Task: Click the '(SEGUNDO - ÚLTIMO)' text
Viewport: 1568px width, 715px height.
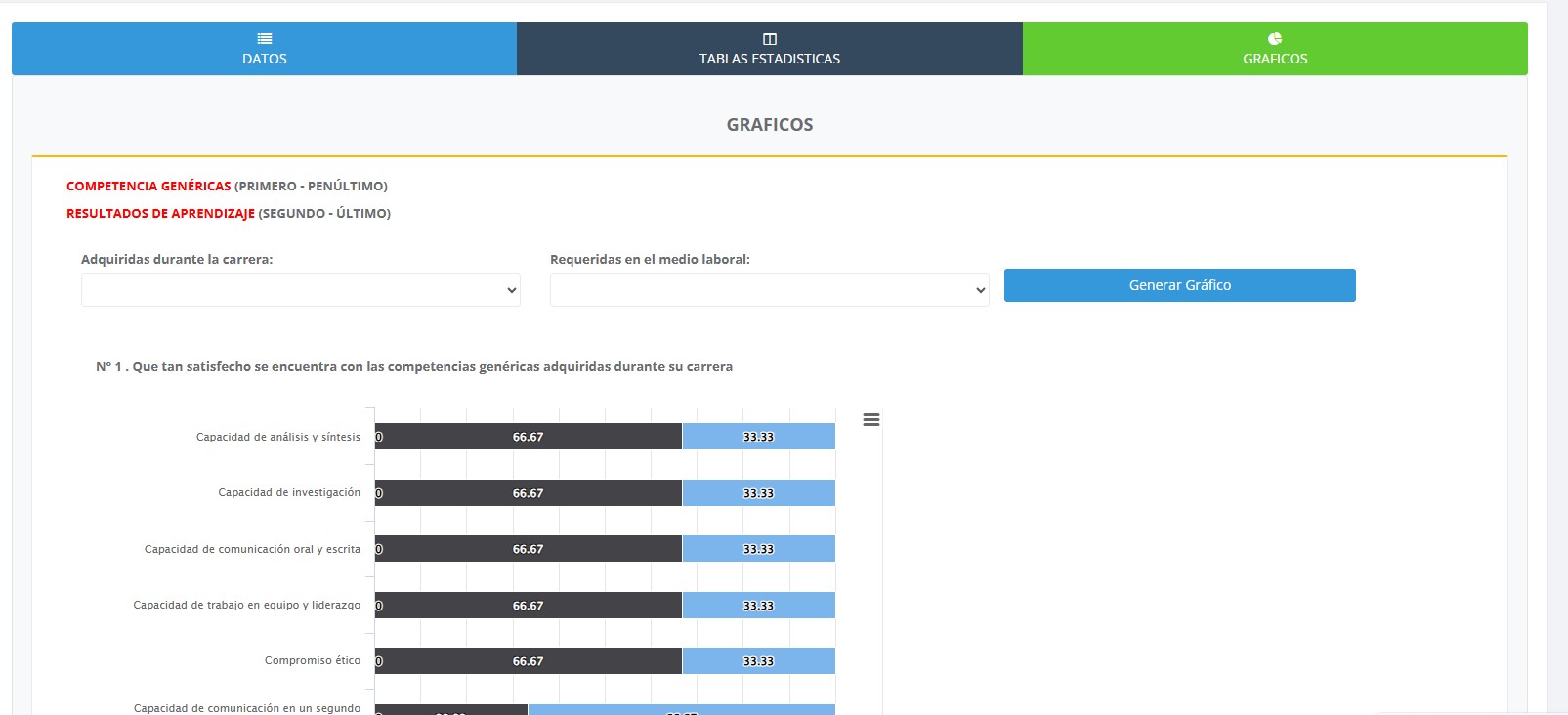Action: (x=324, y=213)
